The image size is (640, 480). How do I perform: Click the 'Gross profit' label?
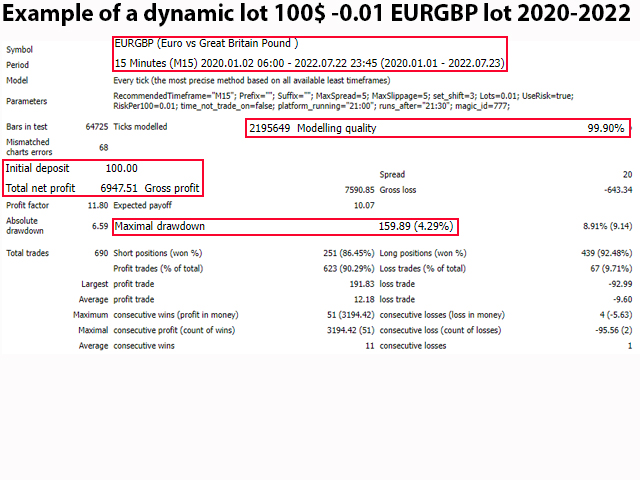pos(172,188)
